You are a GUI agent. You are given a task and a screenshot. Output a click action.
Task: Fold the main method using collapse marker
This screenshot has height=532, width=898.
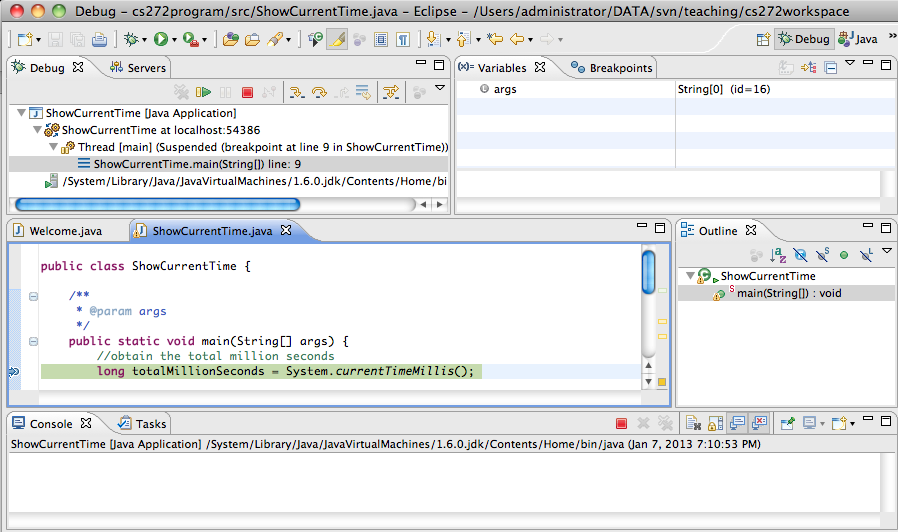tap(33, 341)
